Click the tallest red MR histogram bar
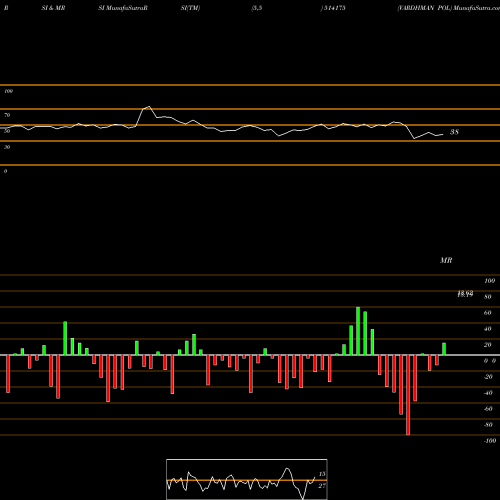The image size is (500, 500). (408, 395)
